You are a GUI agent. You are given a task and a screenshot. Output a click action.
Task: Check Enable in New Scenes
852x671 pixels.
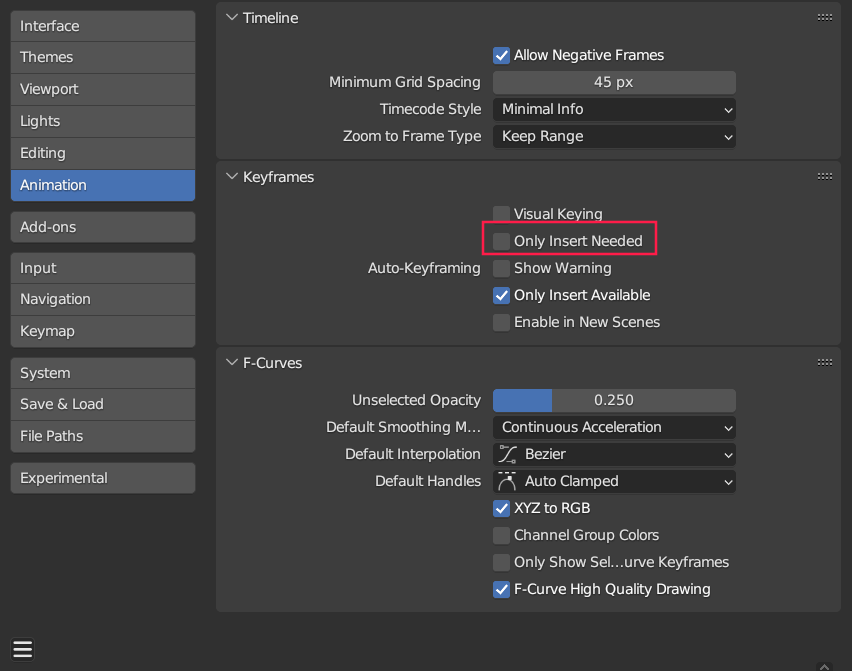pyautogui.click(x=501, y=322)
